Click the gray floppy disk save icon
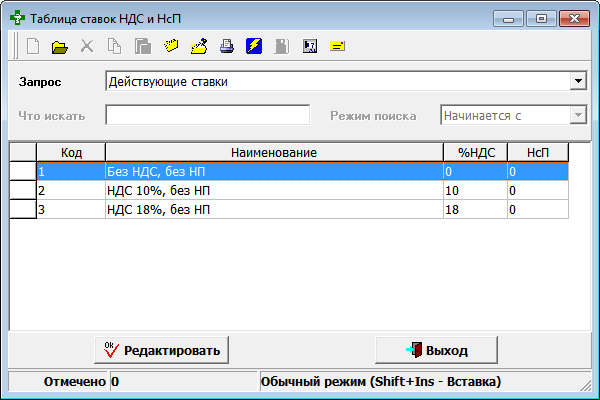The width and height of the screenshot is (600, 400). point(282,46)
